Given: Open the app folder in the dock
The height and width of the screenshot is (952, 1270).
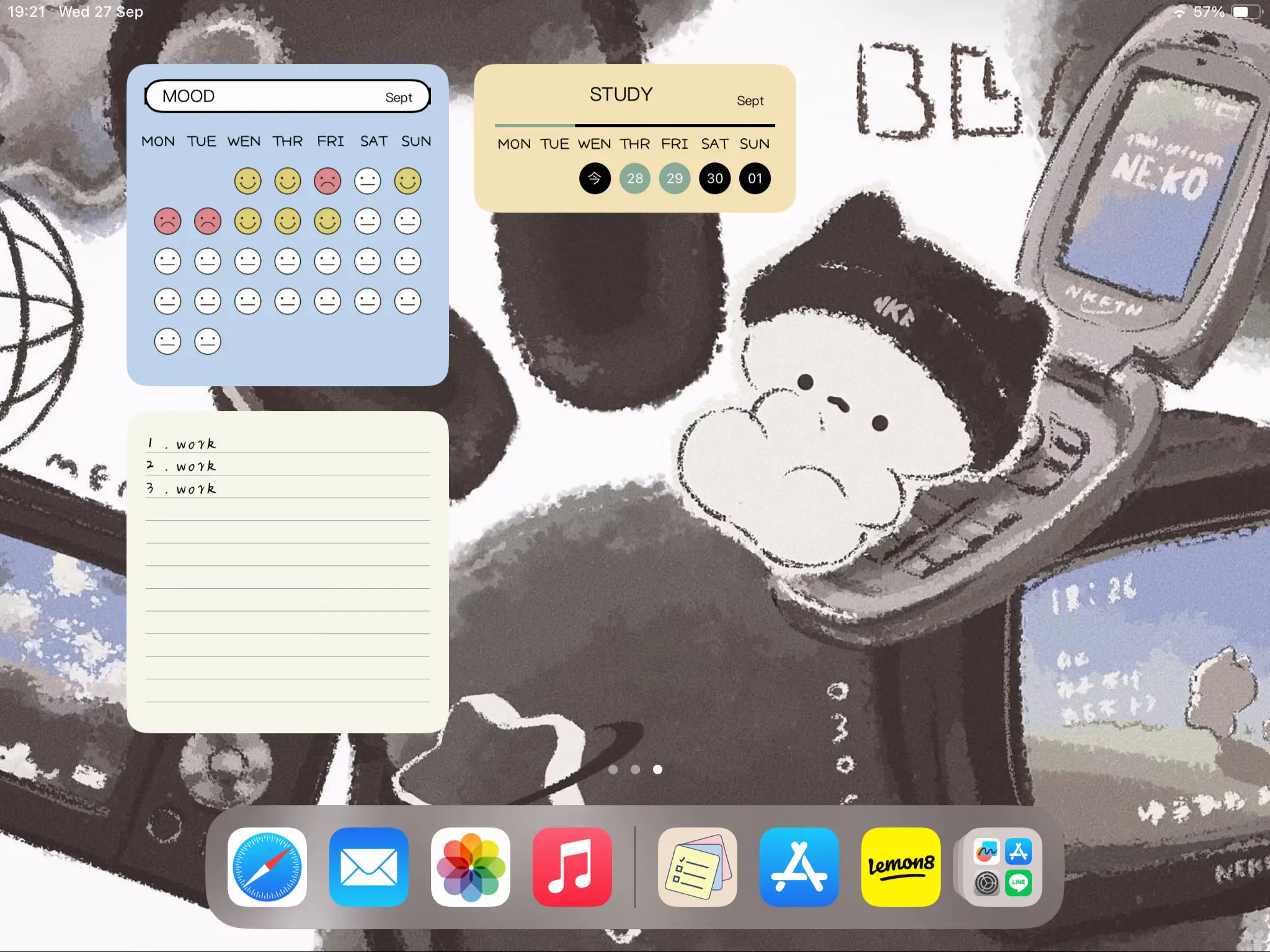Looking at the screenshot, I should tap(999, 867).
